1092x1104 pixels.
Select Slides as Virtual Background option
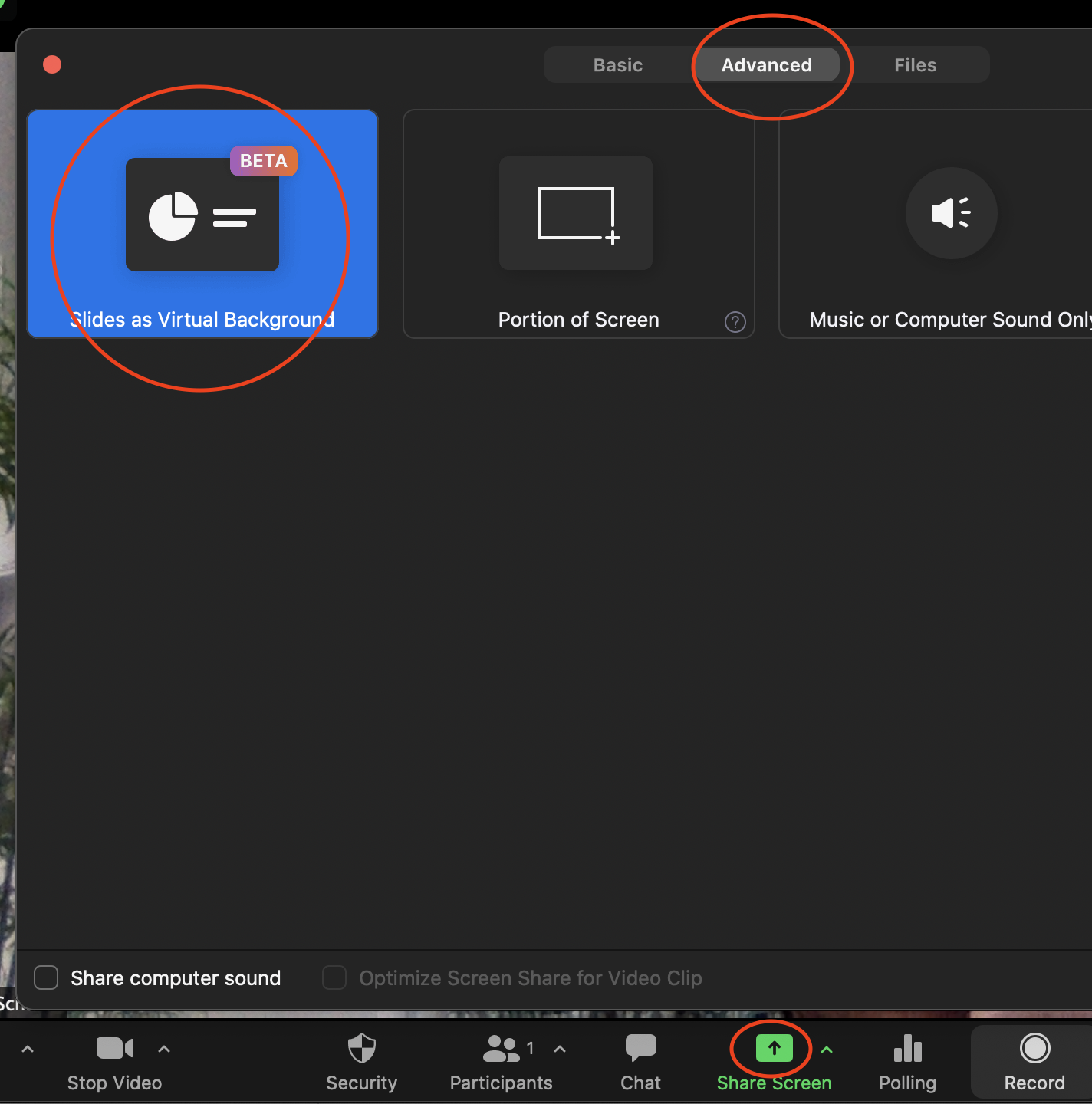(202, 224)
